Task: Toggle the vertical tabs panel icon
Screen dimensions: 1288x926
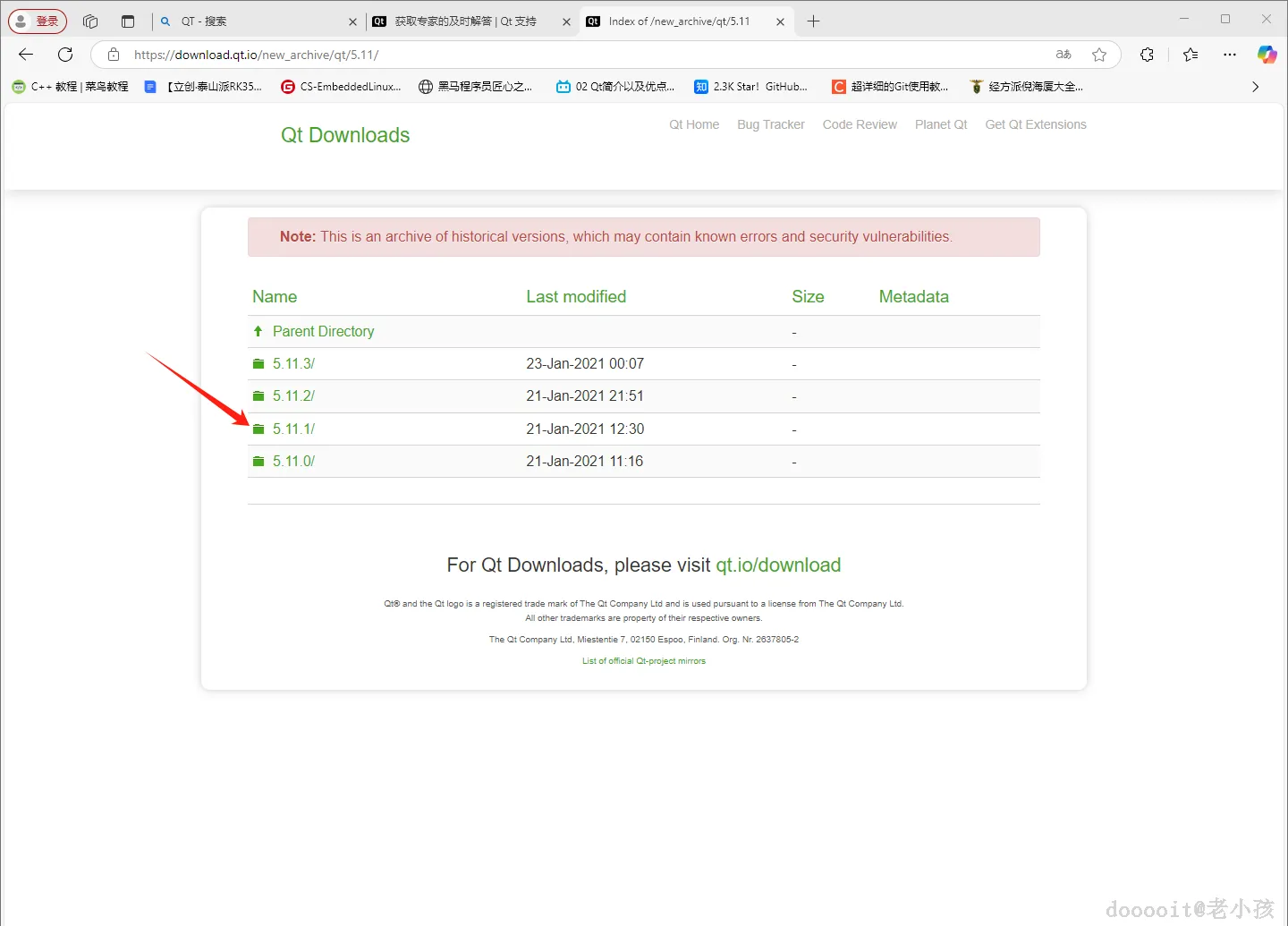Action: click(x=128, y=21)
